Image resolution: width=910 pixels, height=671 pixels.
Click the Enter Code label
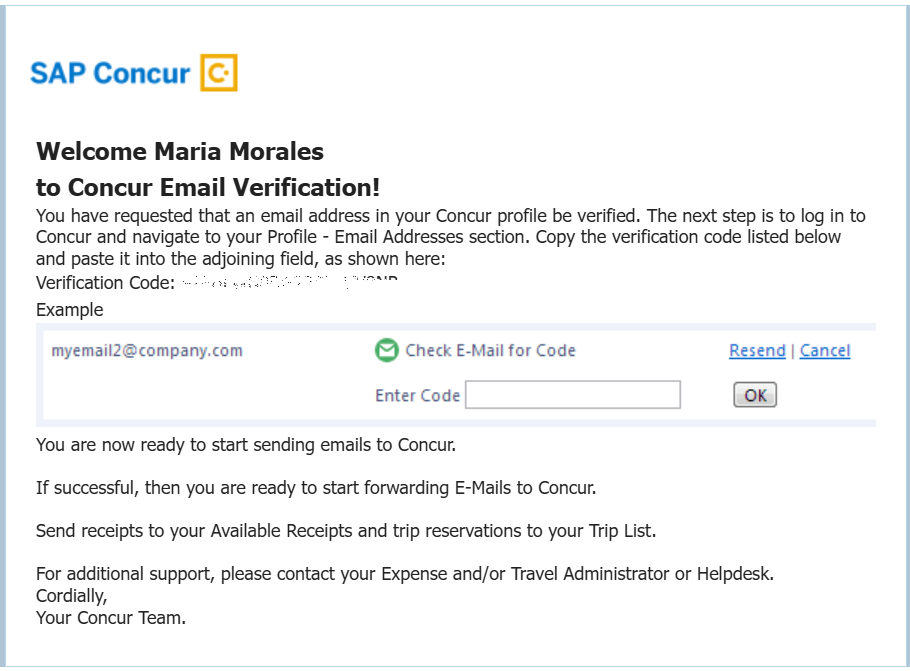pyautogui.click(x=417, y=395)
